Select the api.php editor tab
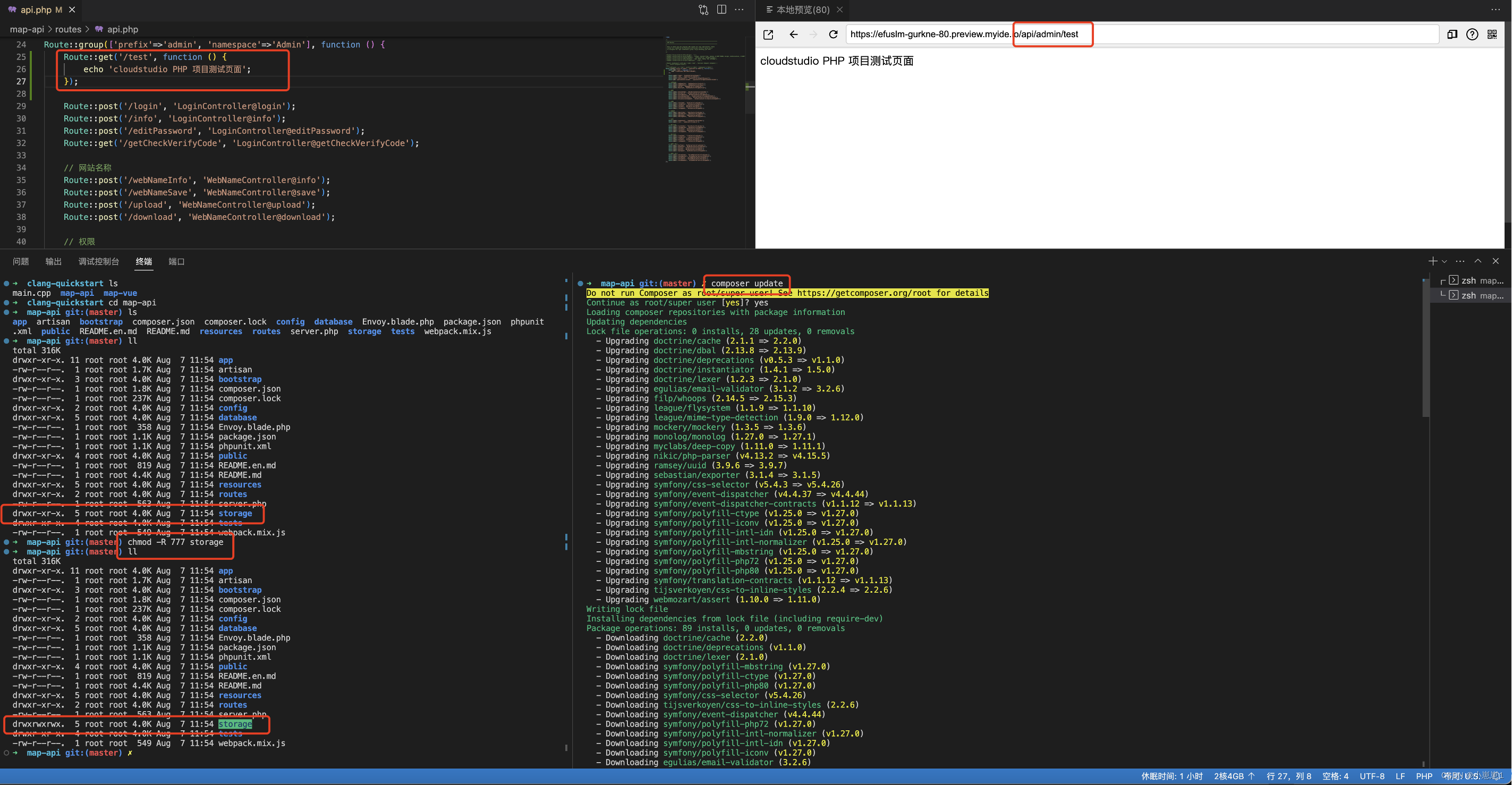The image size is (1512, 785). coord(41,10)
